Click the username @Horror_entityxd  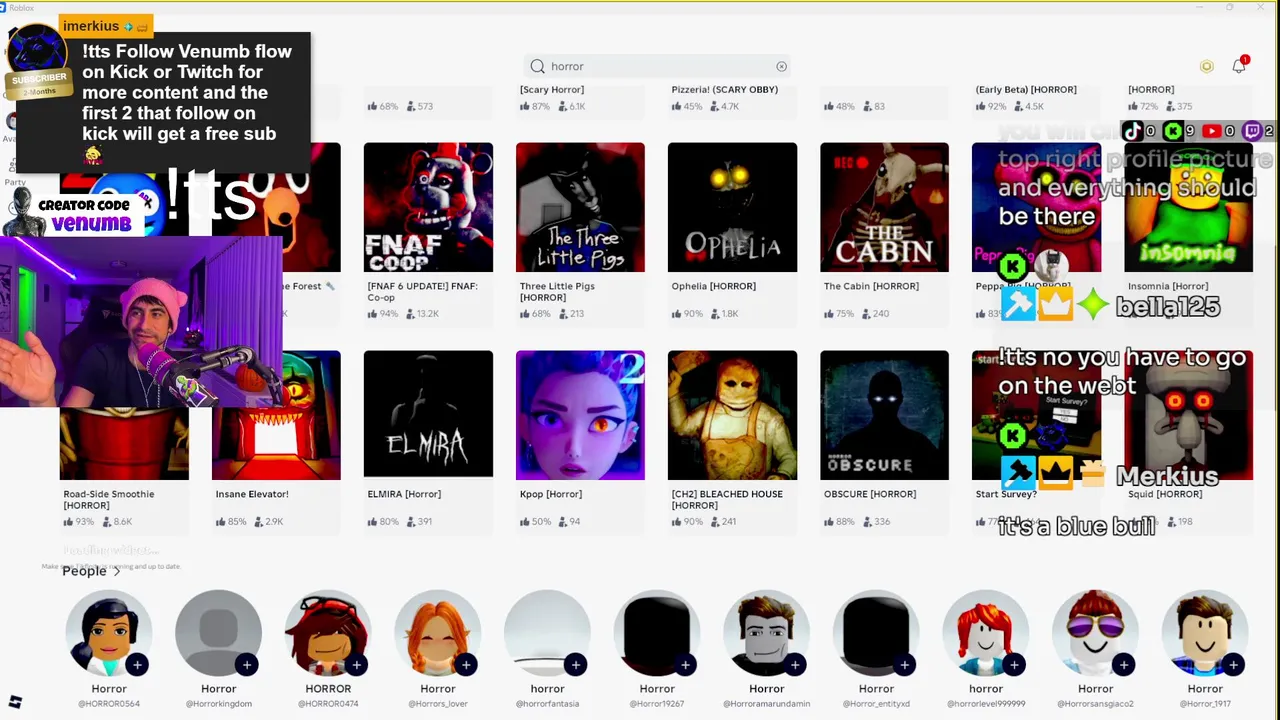(x=876, y=704)
